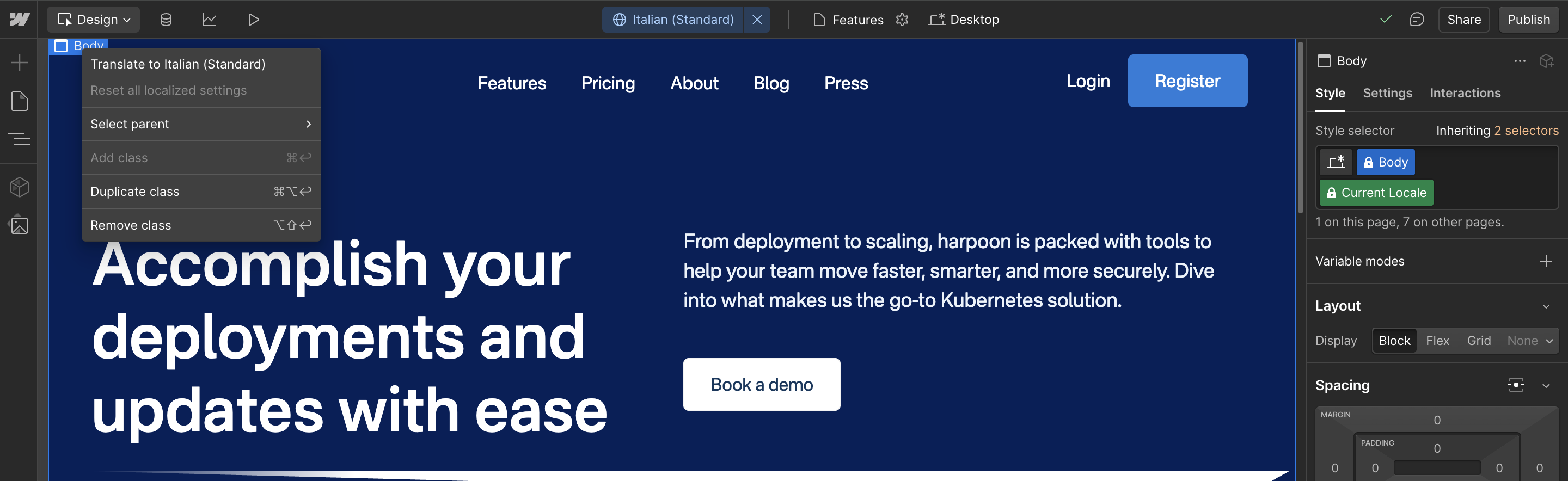
Task: Click Body element label checkbox icon on canvas
Action: pyautogui.click(x=61, y=46)
